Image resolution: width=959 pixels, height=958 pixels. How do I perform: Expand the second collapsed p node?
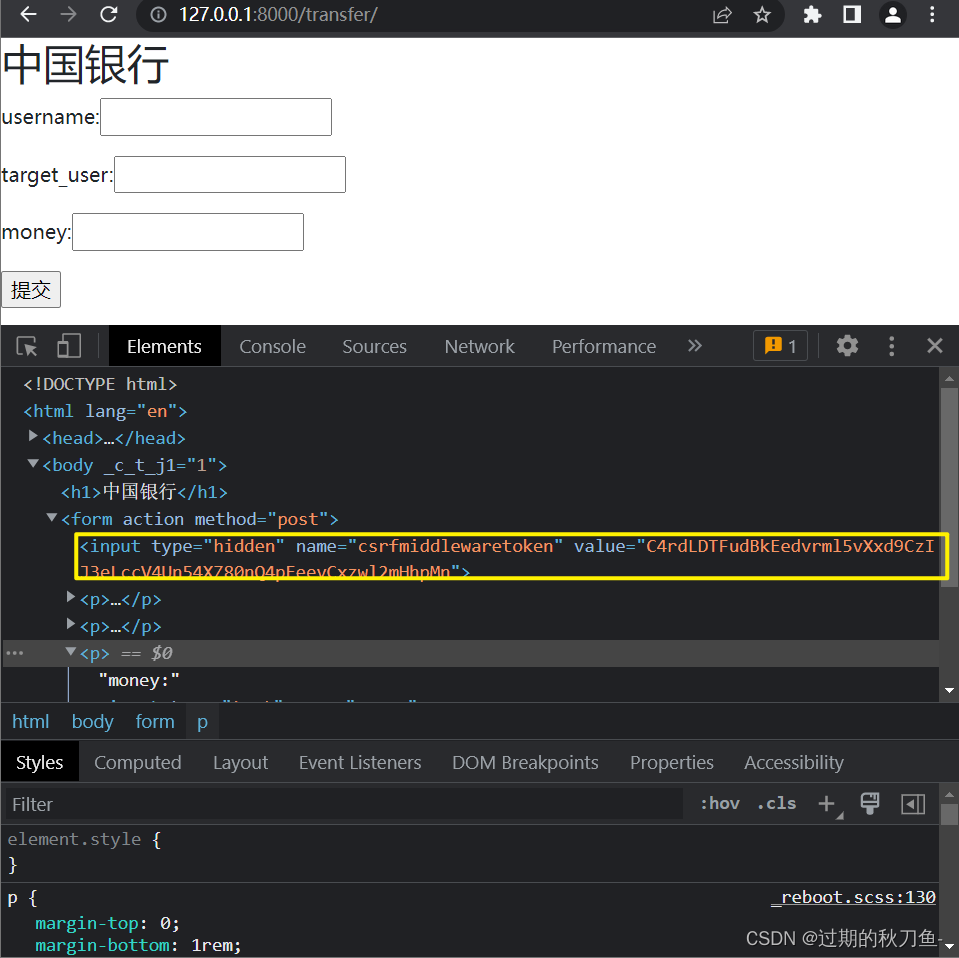[71, 624]
